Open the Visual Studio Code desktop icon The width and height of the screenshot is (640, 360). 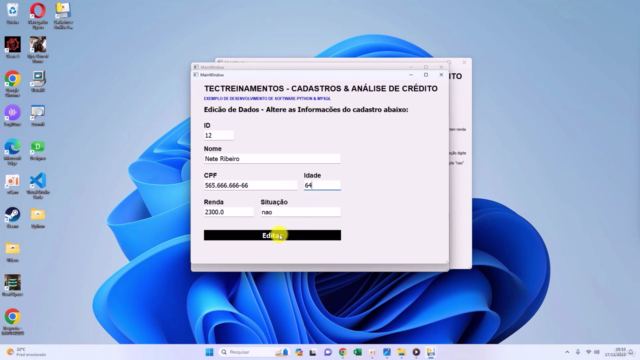click(x=38, y=185)
